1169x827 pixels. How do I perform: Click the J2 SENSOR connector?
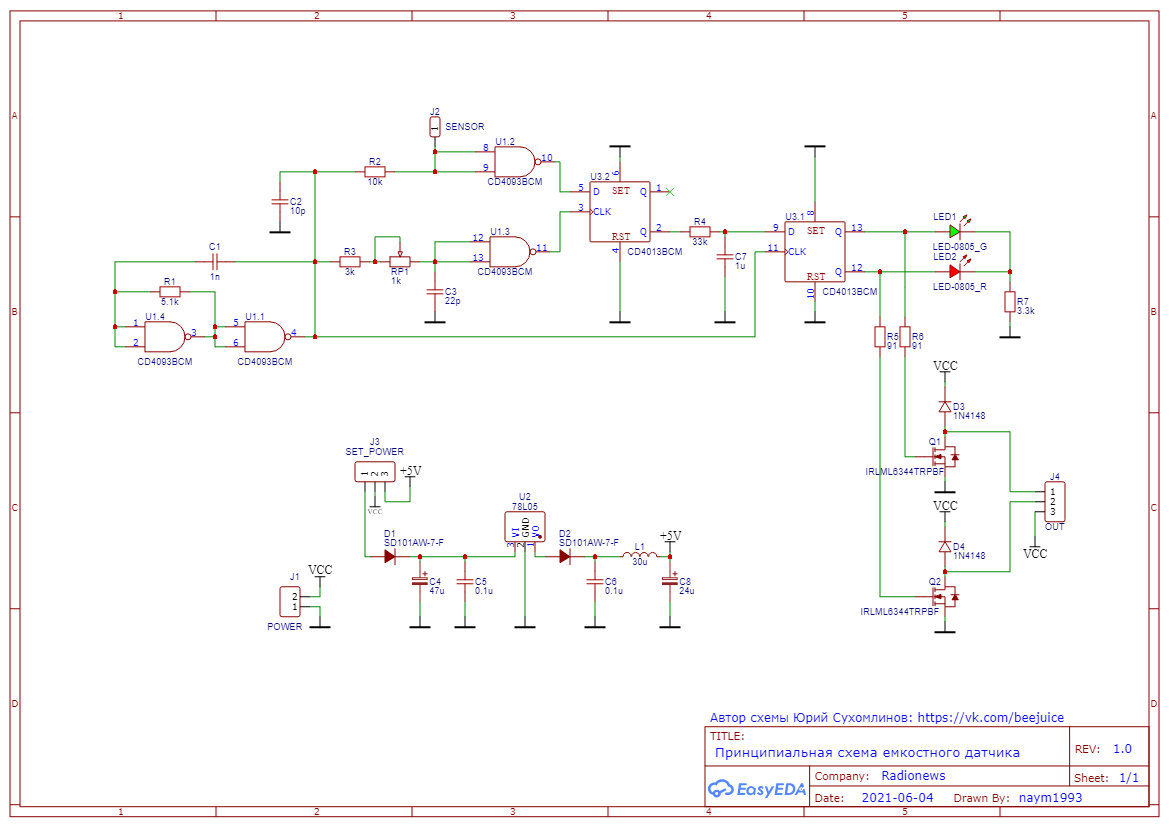click(x=435, y=127)
